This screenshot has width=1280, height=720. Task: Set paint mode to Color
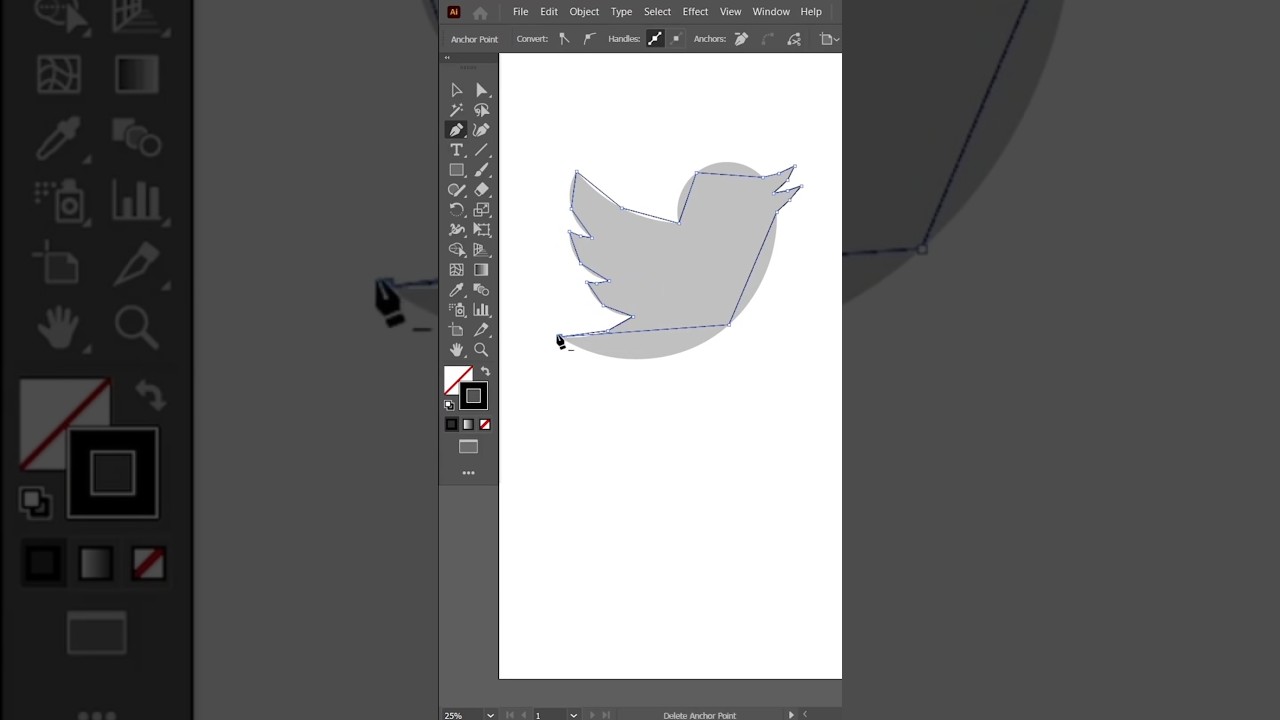[x=451, y=425]
